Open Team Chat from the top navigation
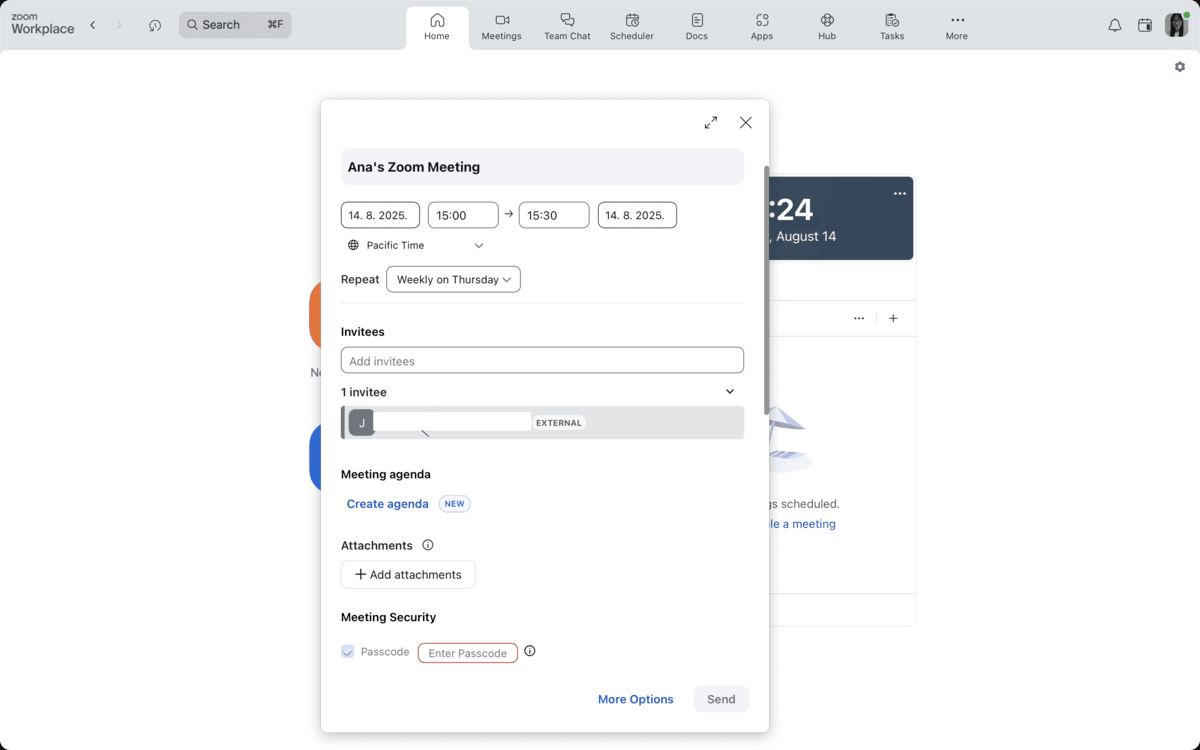 point(567,25)
